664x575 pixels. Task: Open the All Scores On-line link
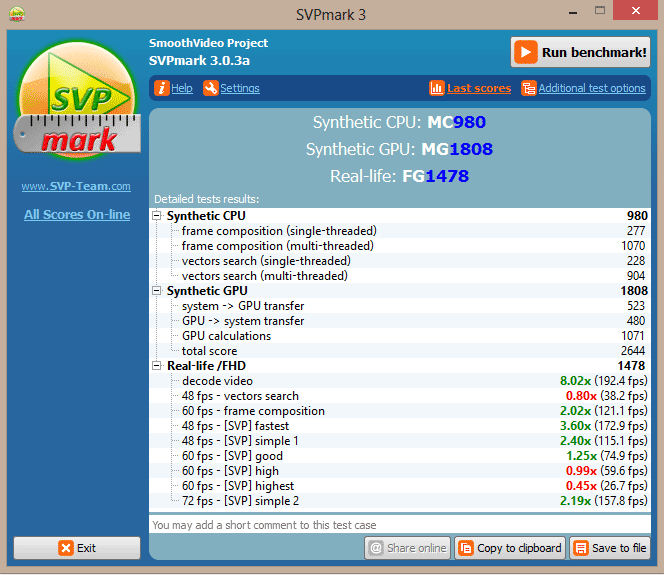[77, 215]
